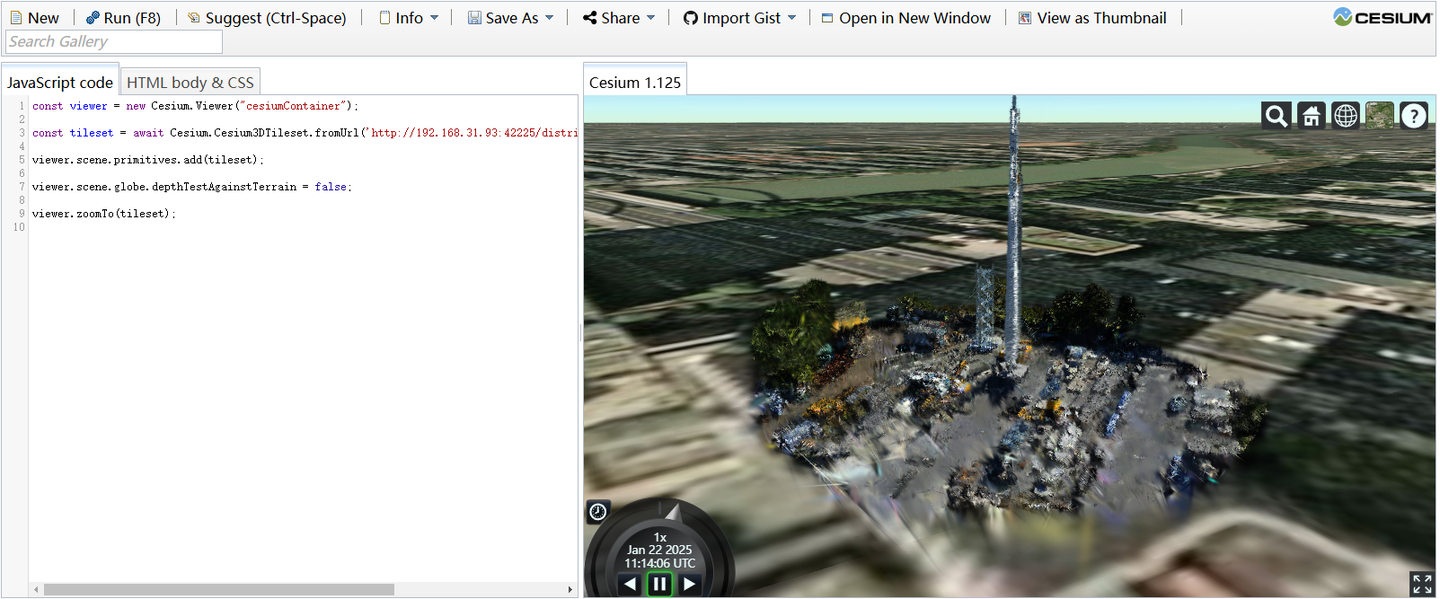Expand the Import Gist dropdown
Screen dimensions: 1440x599
pos(740,18)
